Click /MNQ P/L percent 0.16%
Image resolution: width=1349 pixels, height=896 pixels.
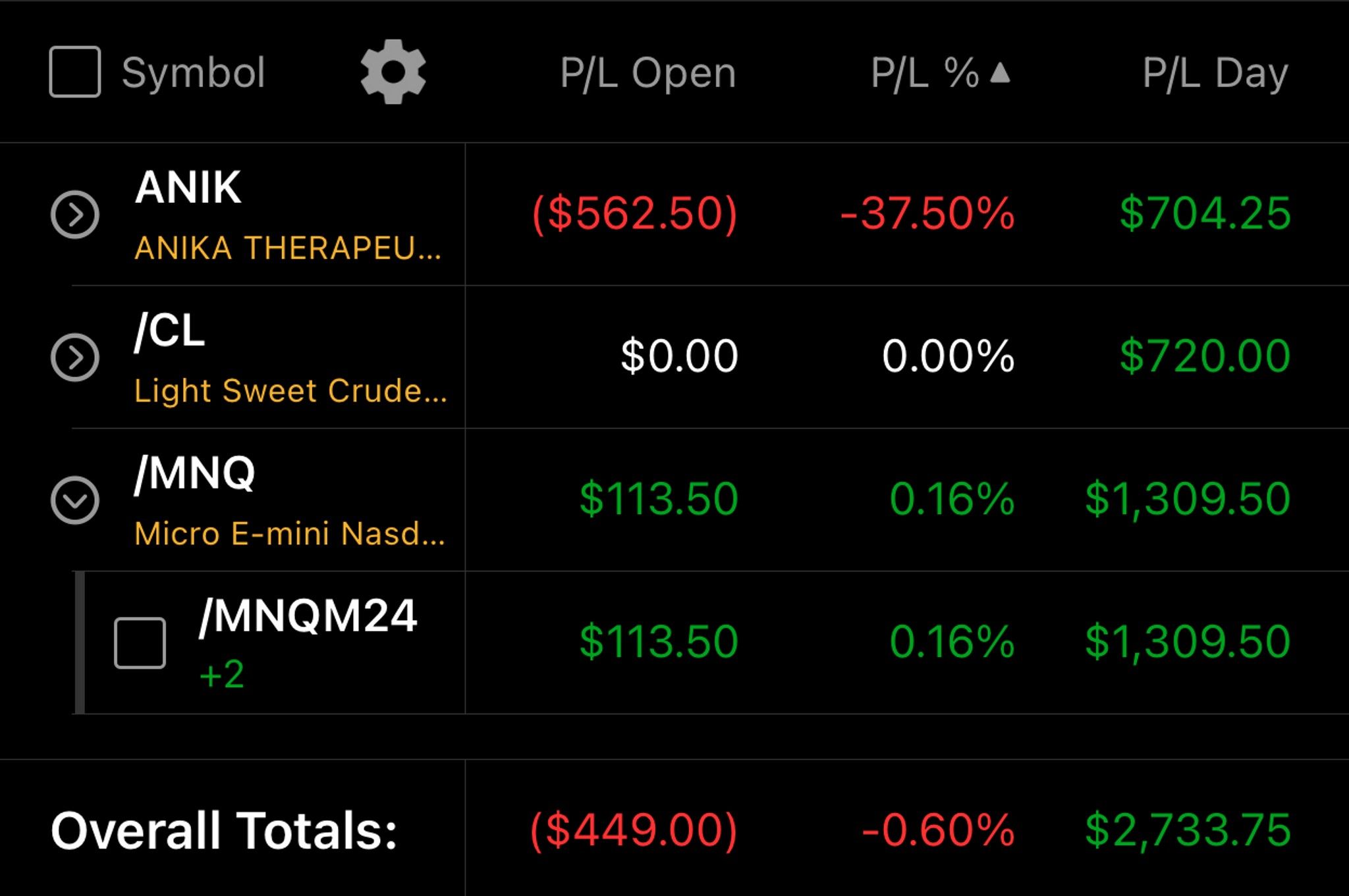952,499
